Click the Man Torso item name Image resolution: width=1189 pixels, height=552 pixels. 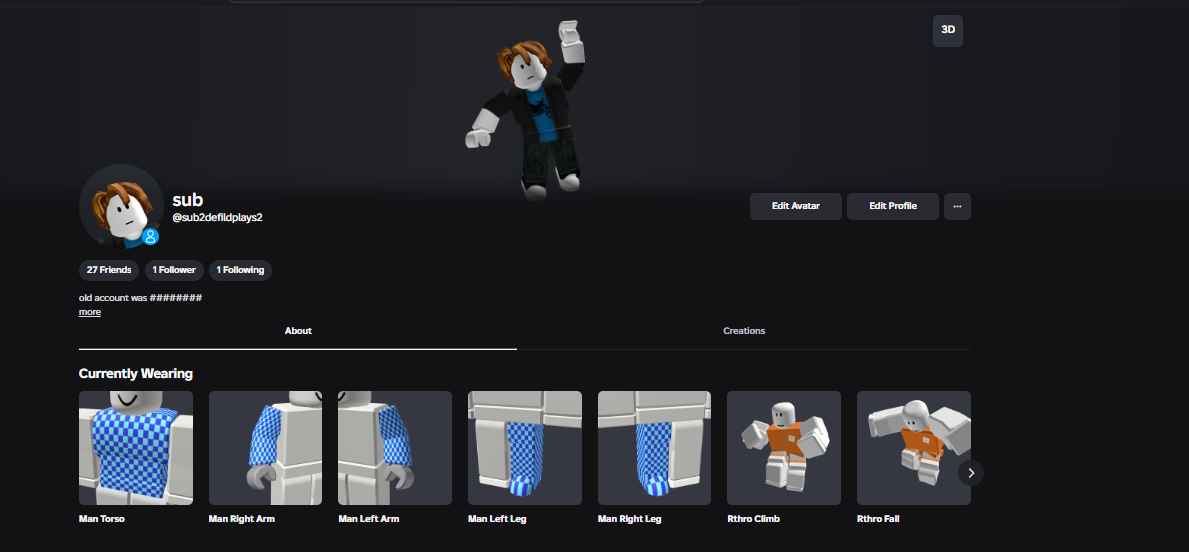point(102,519)
